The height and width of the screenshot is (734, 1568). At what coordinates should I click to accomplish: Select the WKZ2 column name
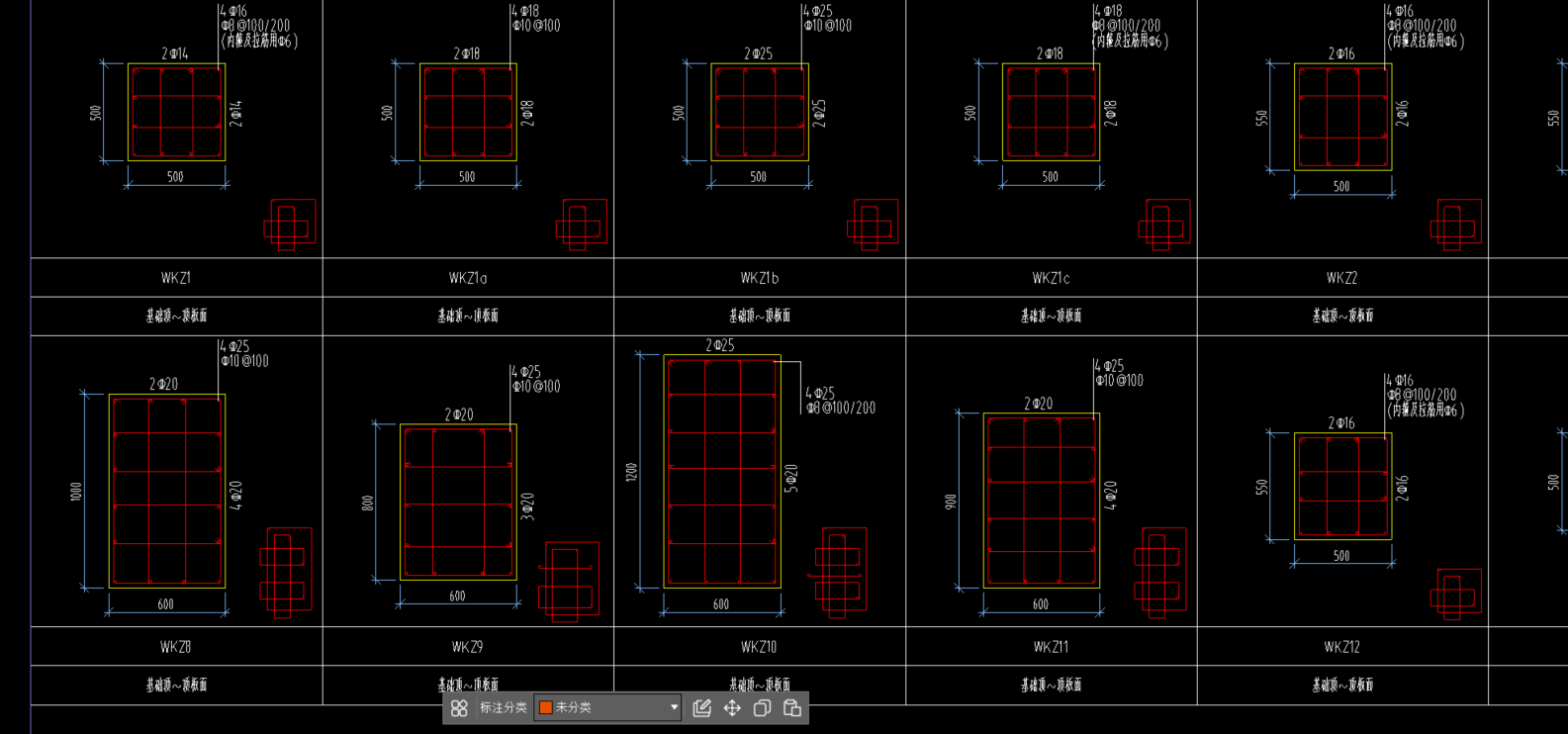coord(1341,278)
